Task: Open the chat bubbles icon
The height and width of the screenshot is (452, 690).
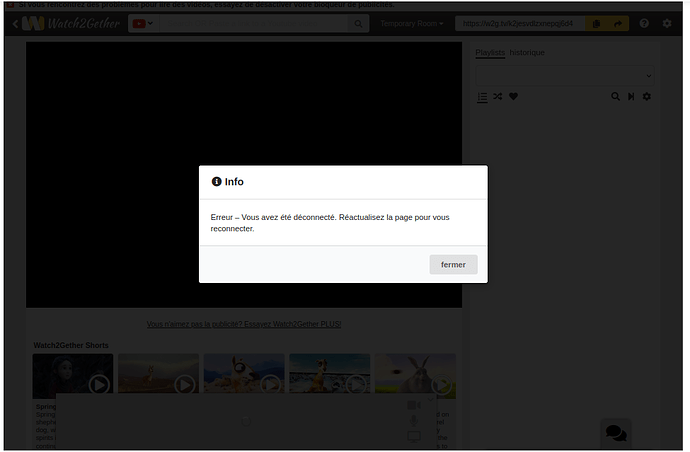Action: (x=616, y=433)
